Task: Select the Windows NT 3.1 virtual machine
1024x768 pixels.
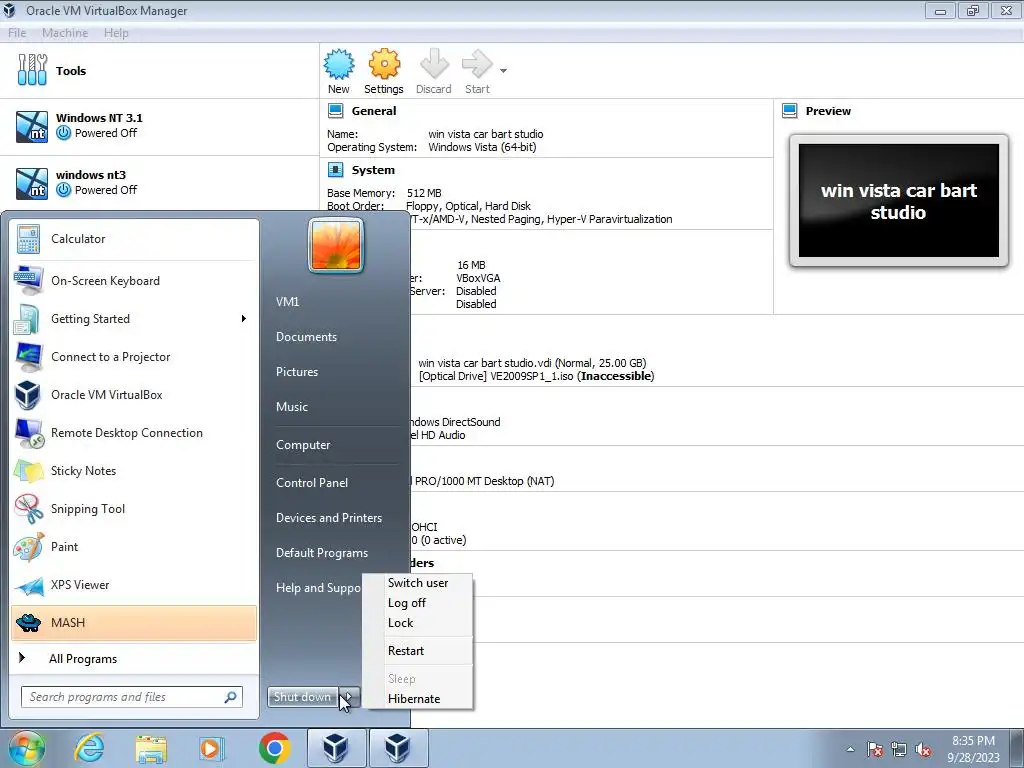Action: point(159,126)
